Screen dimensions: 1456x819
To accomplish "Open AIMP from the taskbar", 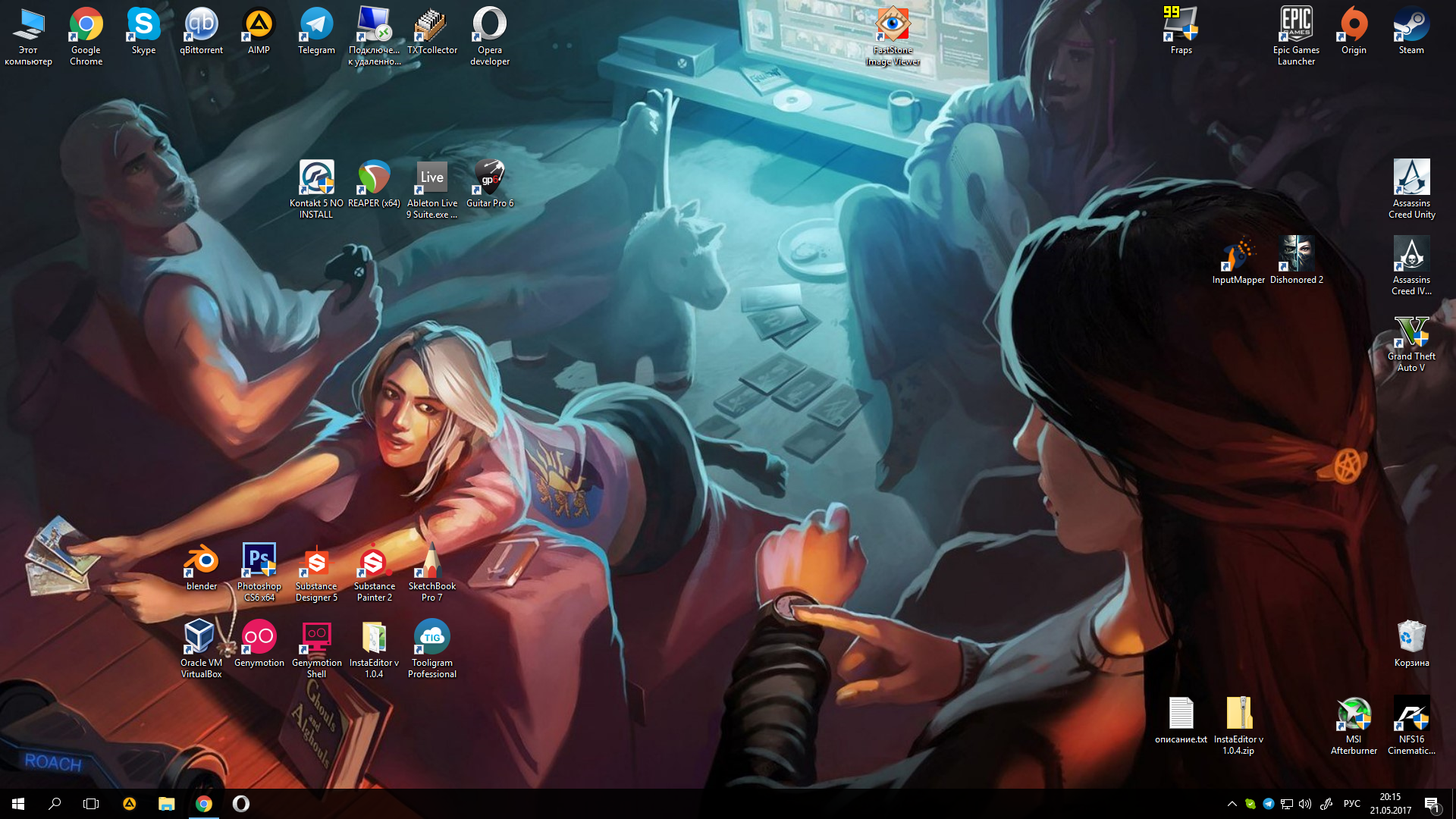I will click(130, 804).
